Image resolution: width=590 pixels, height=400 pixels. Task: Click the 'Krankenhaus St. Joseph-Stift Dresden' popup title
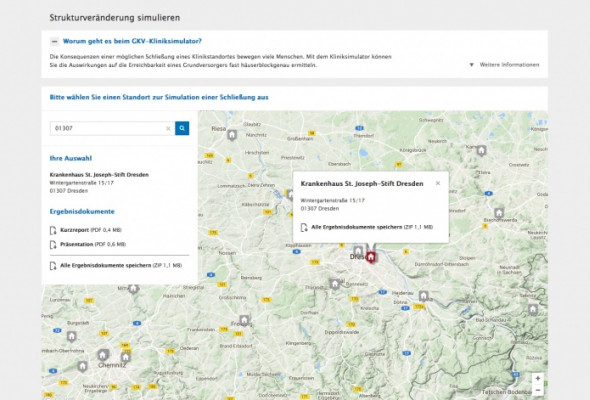(362, 184)
